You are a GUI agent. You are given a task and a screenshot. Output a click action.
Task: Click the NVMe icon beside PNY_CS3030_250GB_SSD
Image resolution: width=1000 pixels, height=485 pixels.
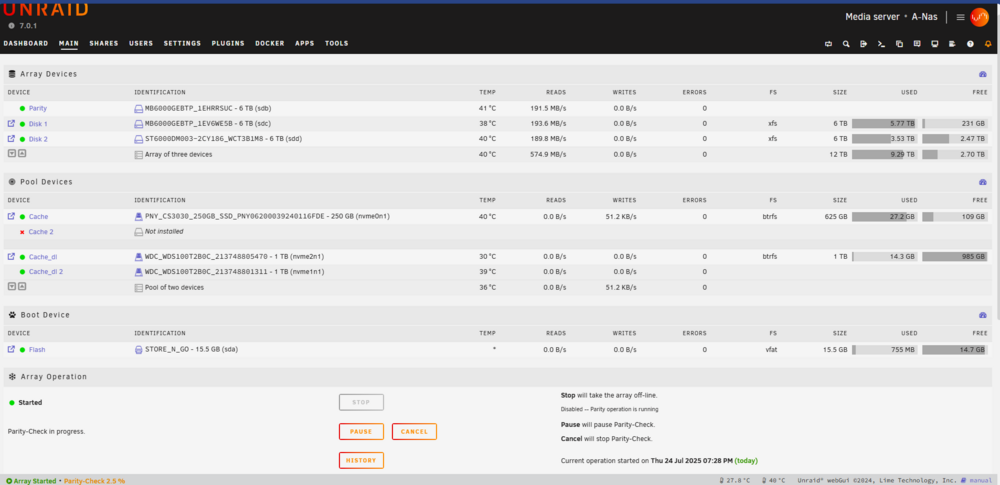click(x=138, y=216)
